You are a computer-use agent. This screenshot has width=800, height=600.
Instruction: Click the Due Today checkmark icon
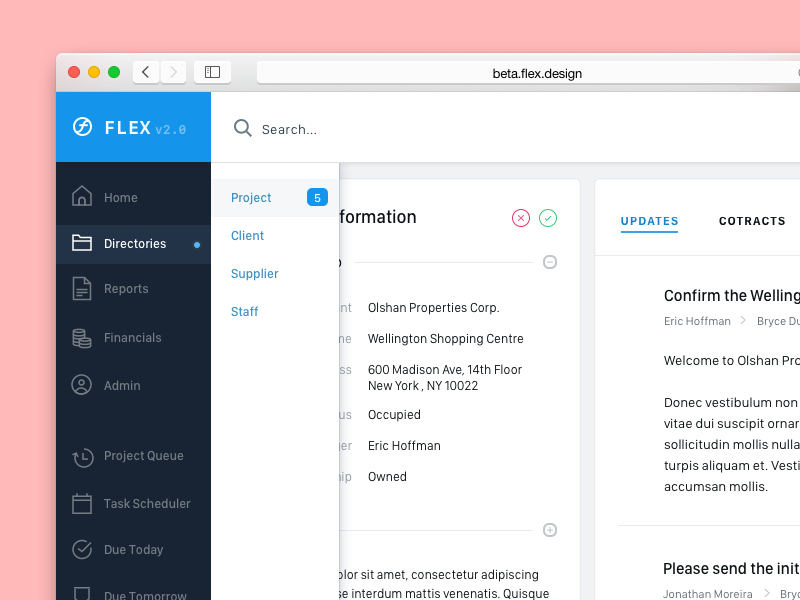[x=82, y=549]
